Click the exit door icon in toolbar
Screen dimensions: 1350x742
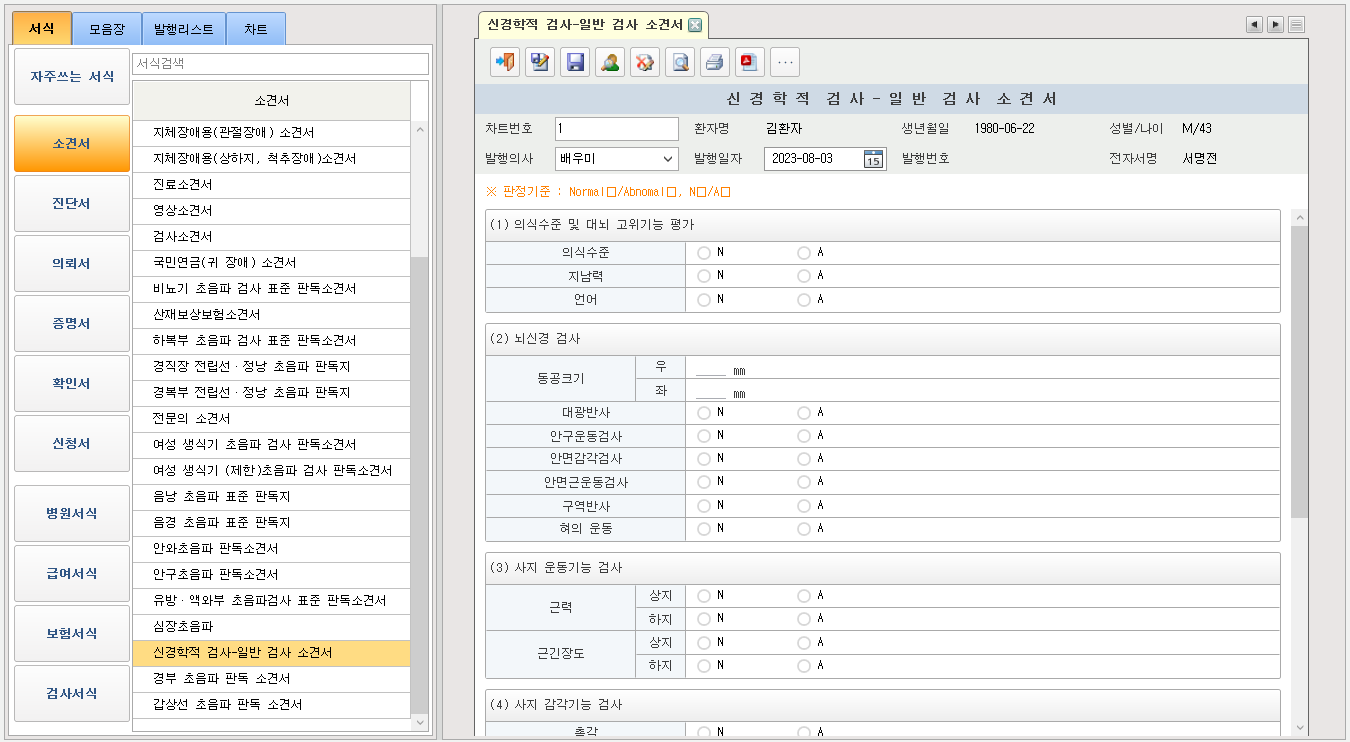pyautogui.click(x=505, y=62)
